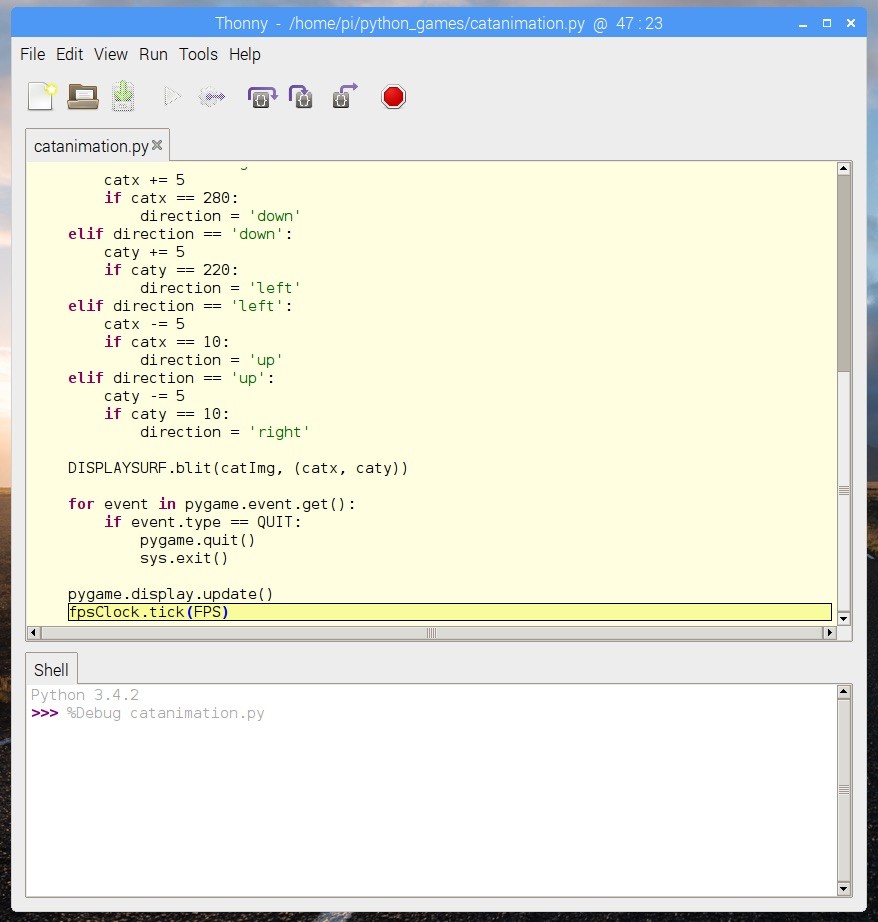The height and width of the screenshot is (922, 878).
Task: Click the Shell pane scrollbar
Action: click(843, 790)
